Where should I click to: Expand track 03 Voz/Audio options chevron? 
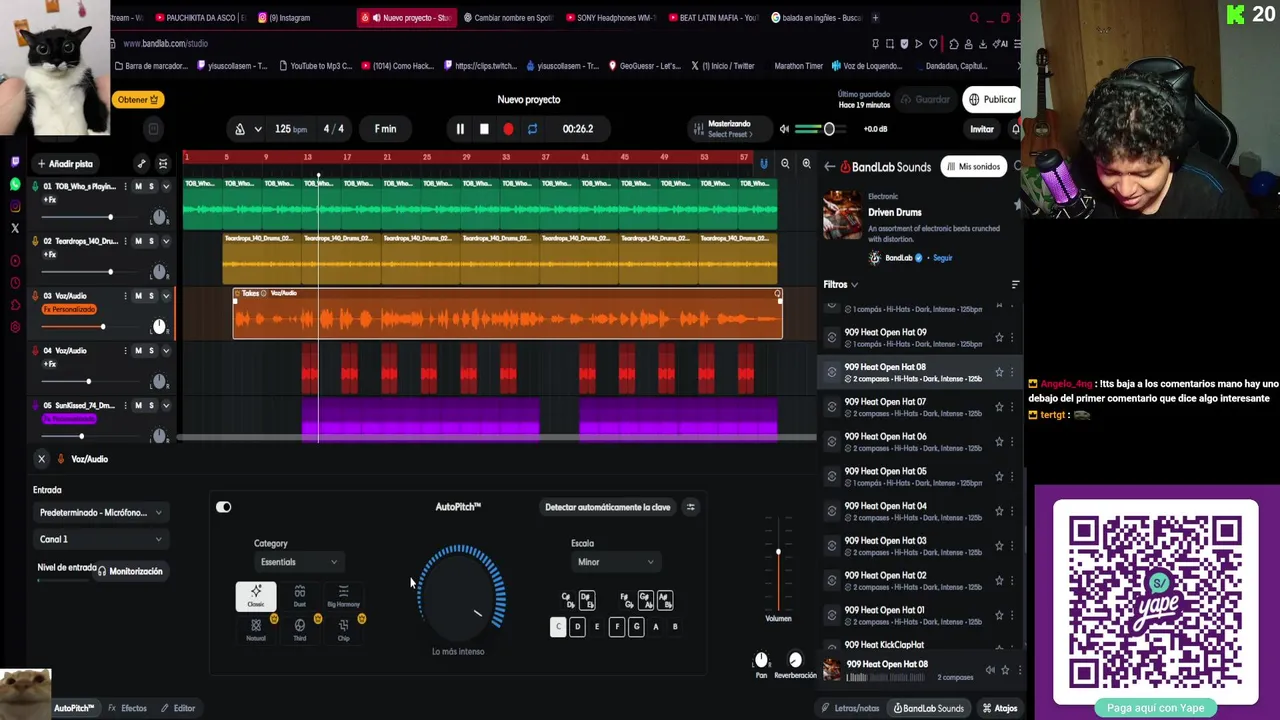click(x=166, y=296)
